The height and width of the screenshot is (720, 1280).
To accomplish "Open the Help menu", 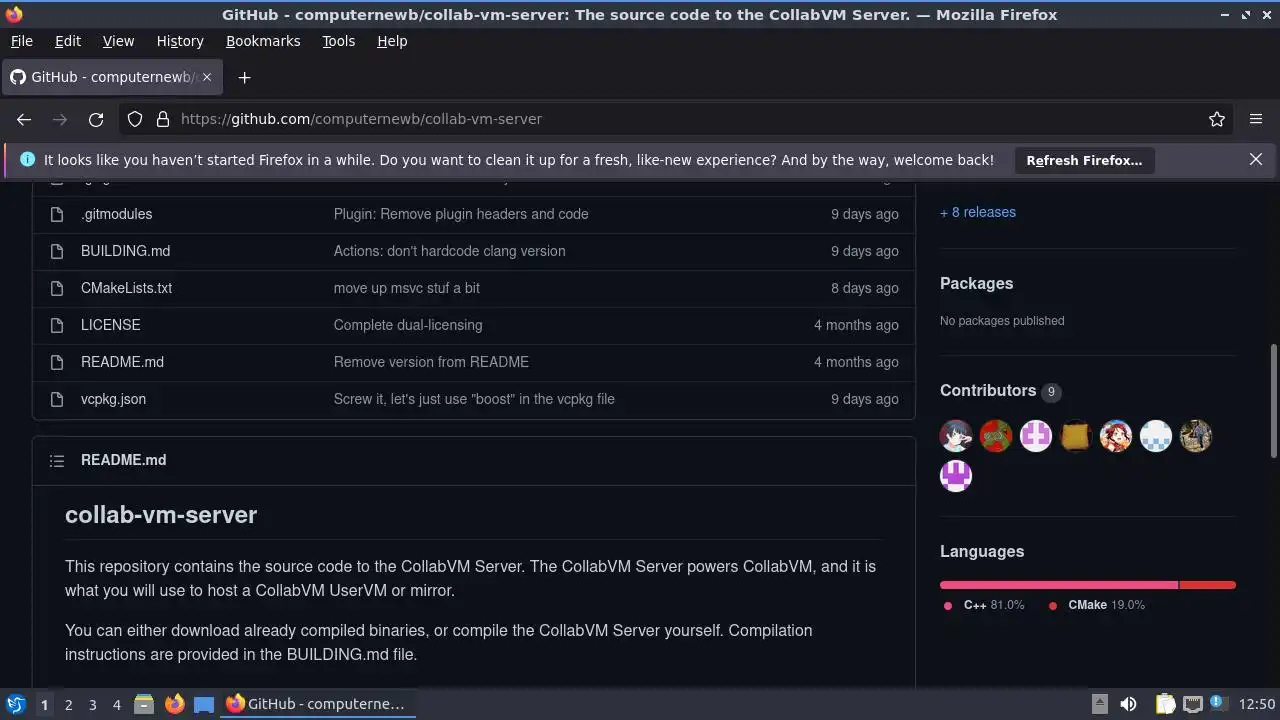I will 392,41.
